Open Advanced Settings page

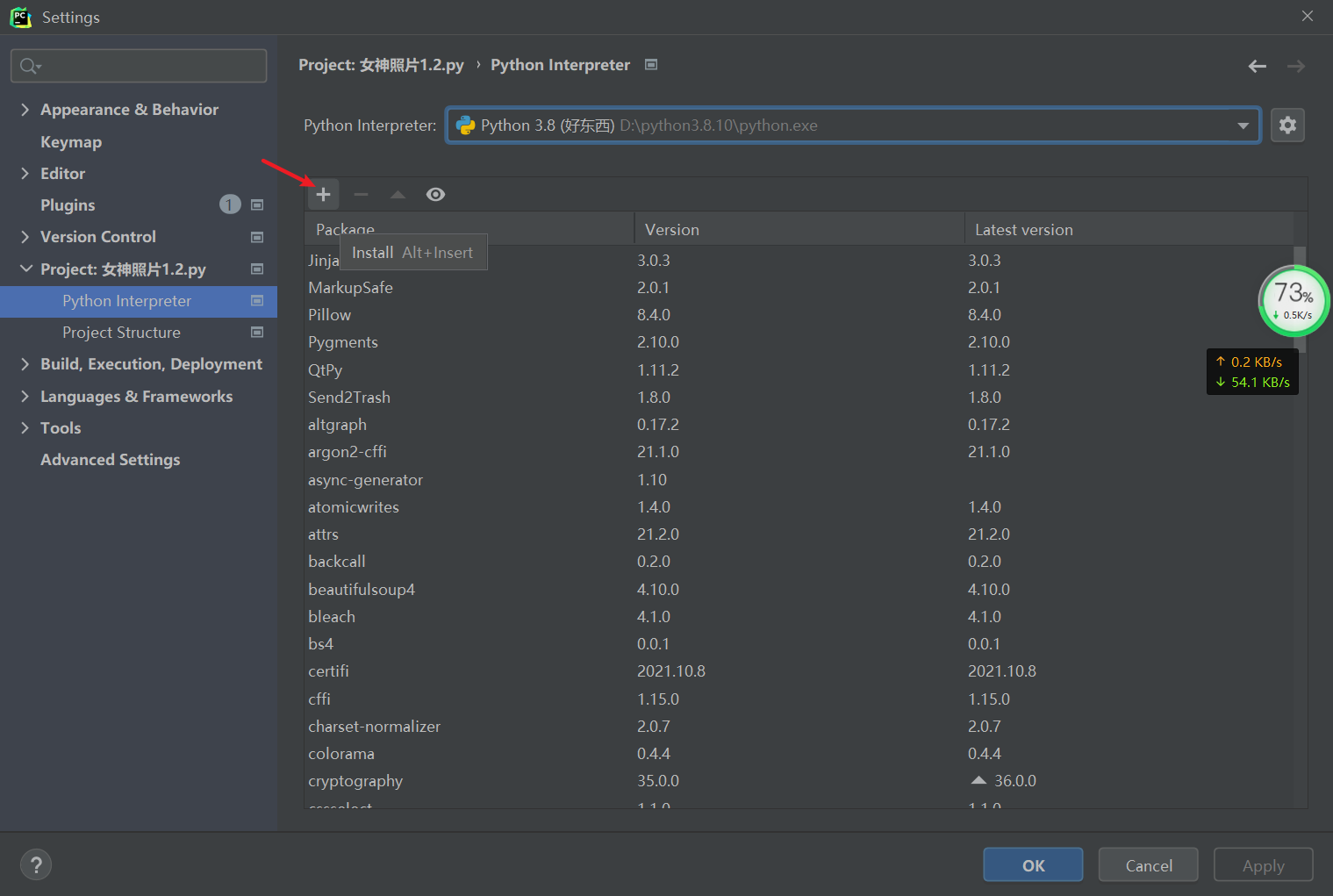pos(111,460)
